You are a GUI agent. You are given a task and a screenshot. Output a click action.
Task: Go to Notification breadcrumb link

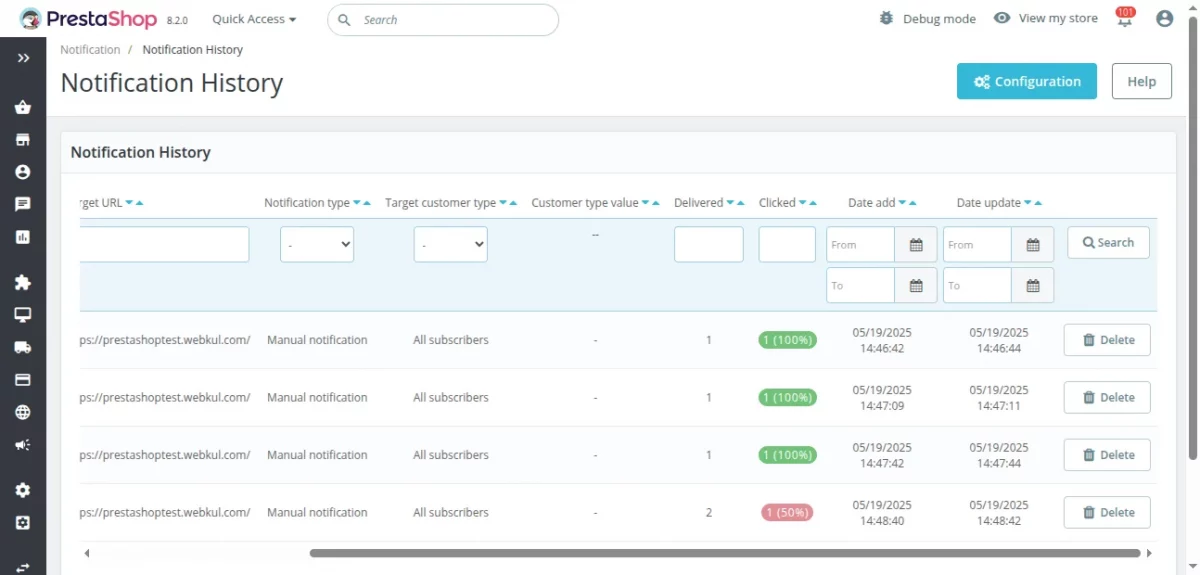click(x=90, y=50)
